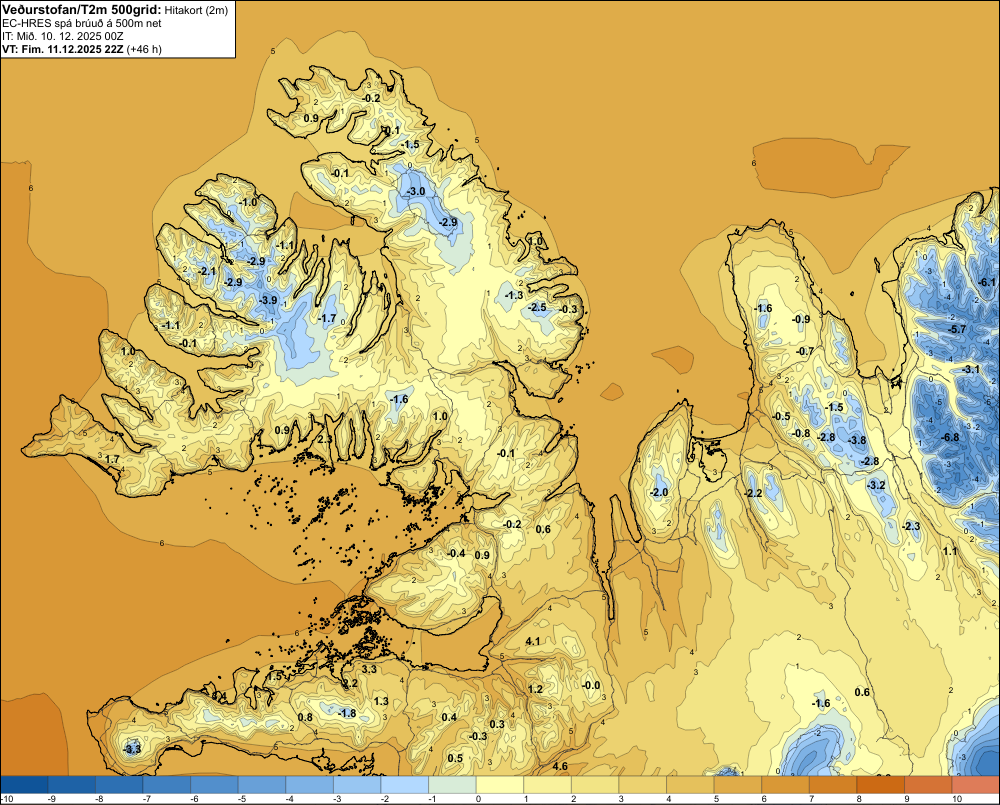The image size is (1000, 805).
Task: Click the 0.4 temperature label
Action: point(449,717)
